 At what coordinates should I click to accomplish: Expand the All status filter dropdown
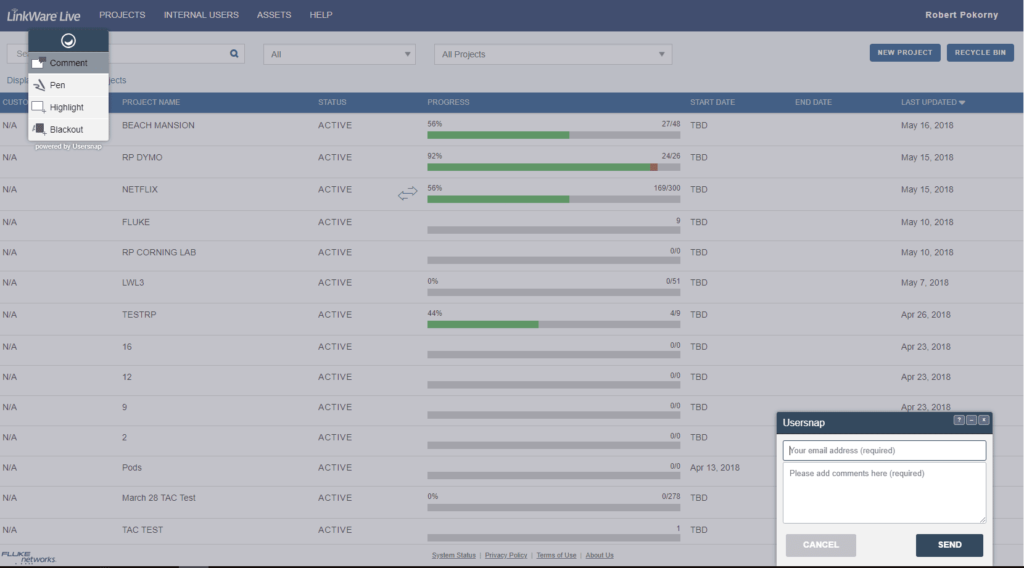(x=339, y=54)
